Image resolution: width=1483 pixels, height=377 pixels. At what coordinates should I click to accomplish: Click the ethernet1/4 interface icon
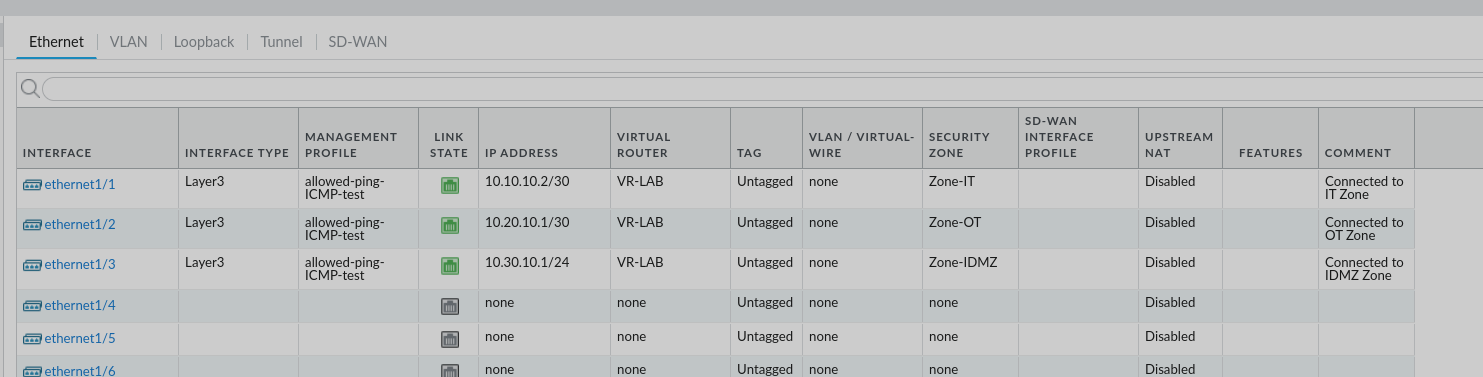click(32, 306)
